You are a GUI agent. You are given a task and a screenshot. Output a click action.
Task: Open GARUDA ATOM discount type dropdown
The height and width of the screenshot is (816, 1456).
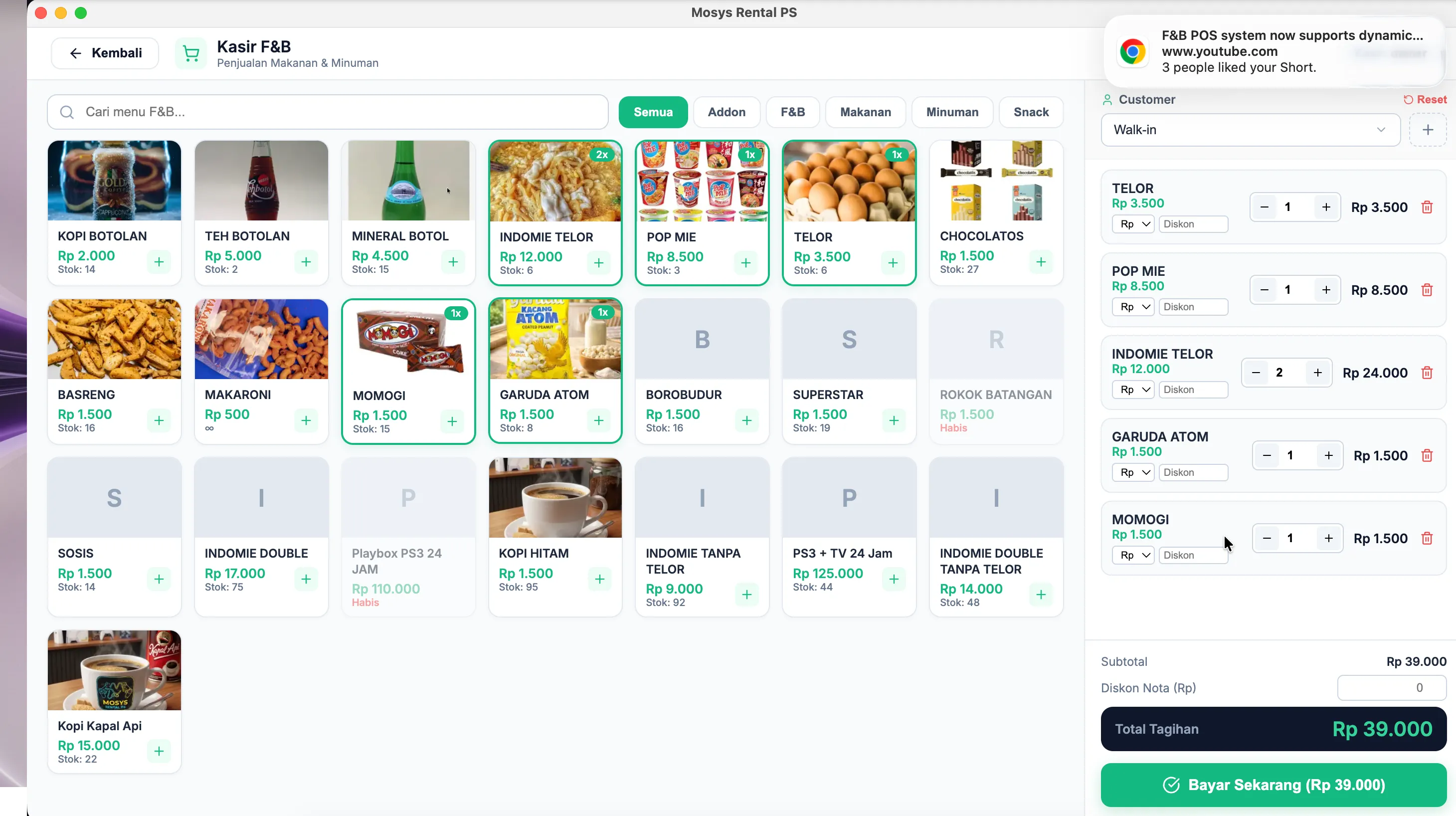(1133, 472)
